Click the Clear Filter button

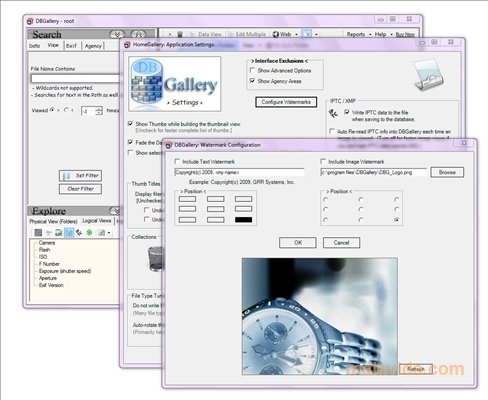(x=80, y=189)
